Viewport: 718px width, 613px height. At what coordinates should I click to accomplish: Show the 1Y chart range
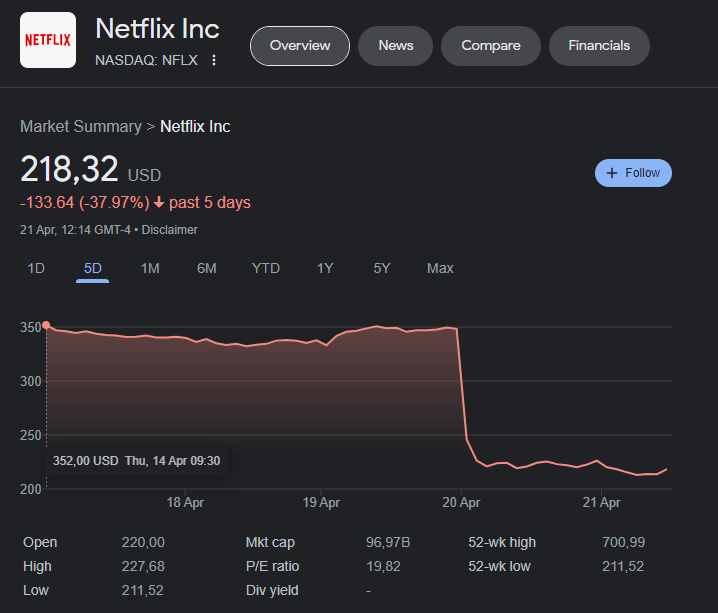click(325, 268)
